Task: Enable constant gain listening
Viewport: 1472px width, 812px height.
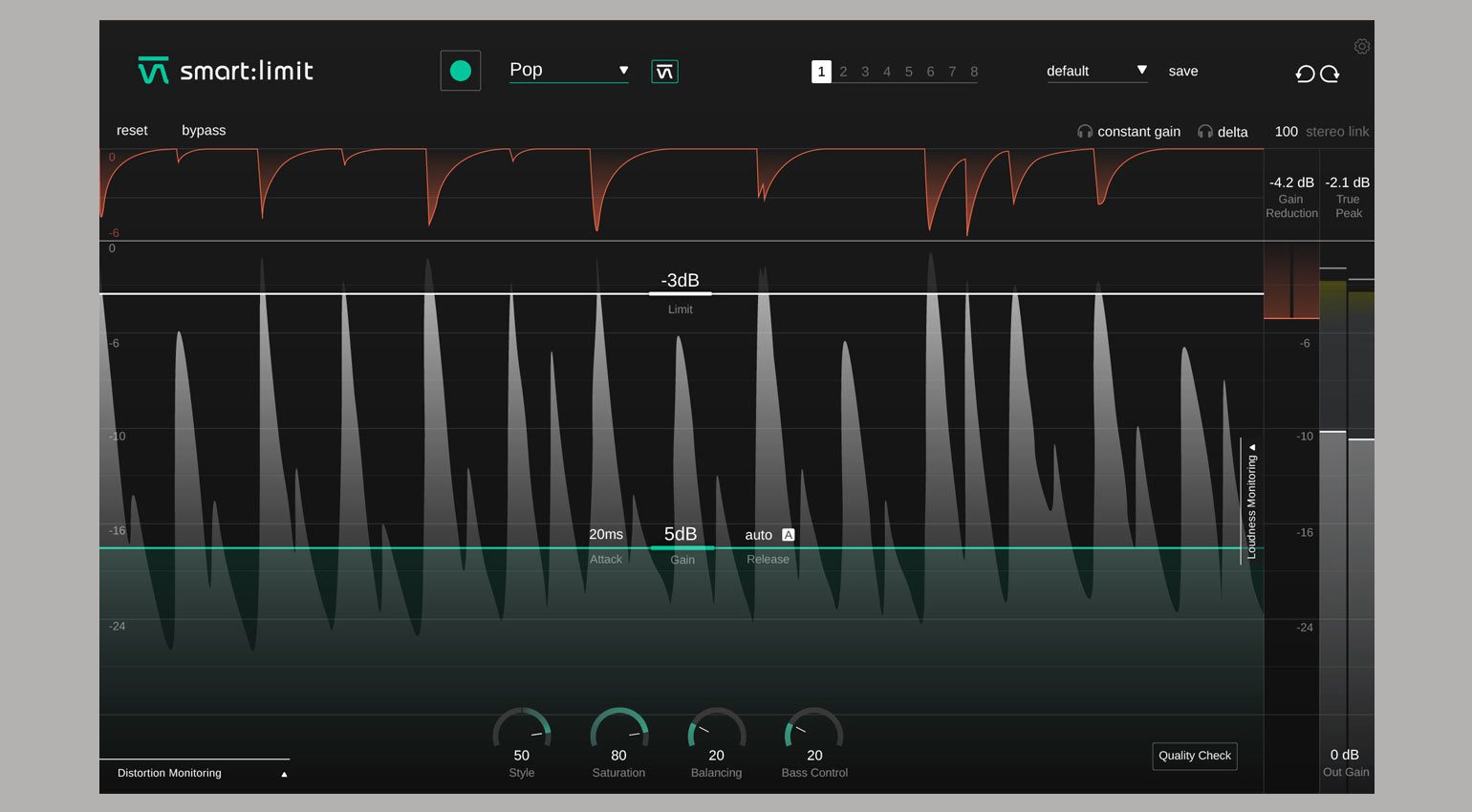Action: tap(1138, 132)
